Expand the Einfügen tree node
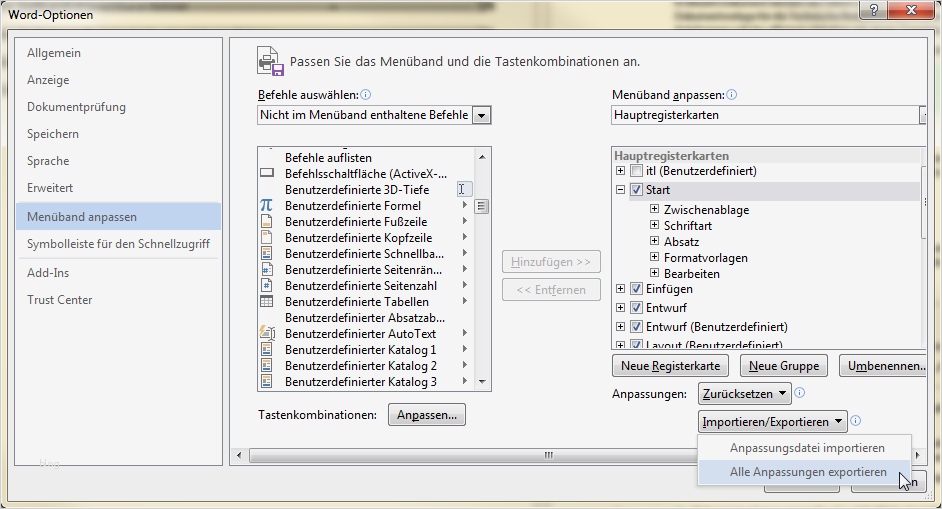The height and width of the screenshot is (509, 942). click(x=621, y=289)
